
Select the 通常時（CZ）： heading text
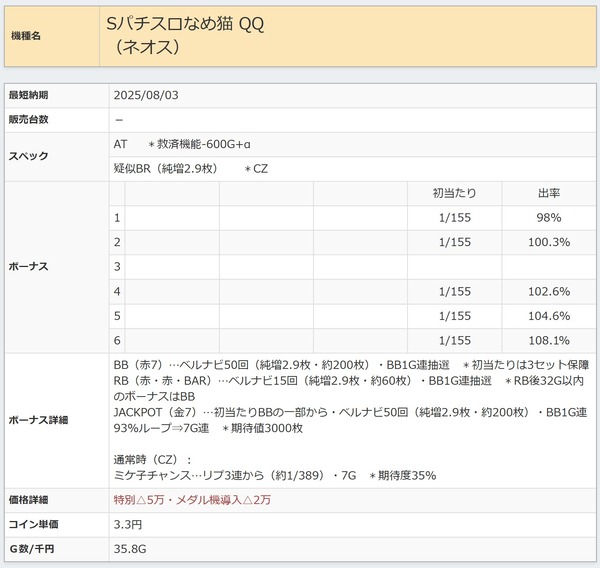152,460
